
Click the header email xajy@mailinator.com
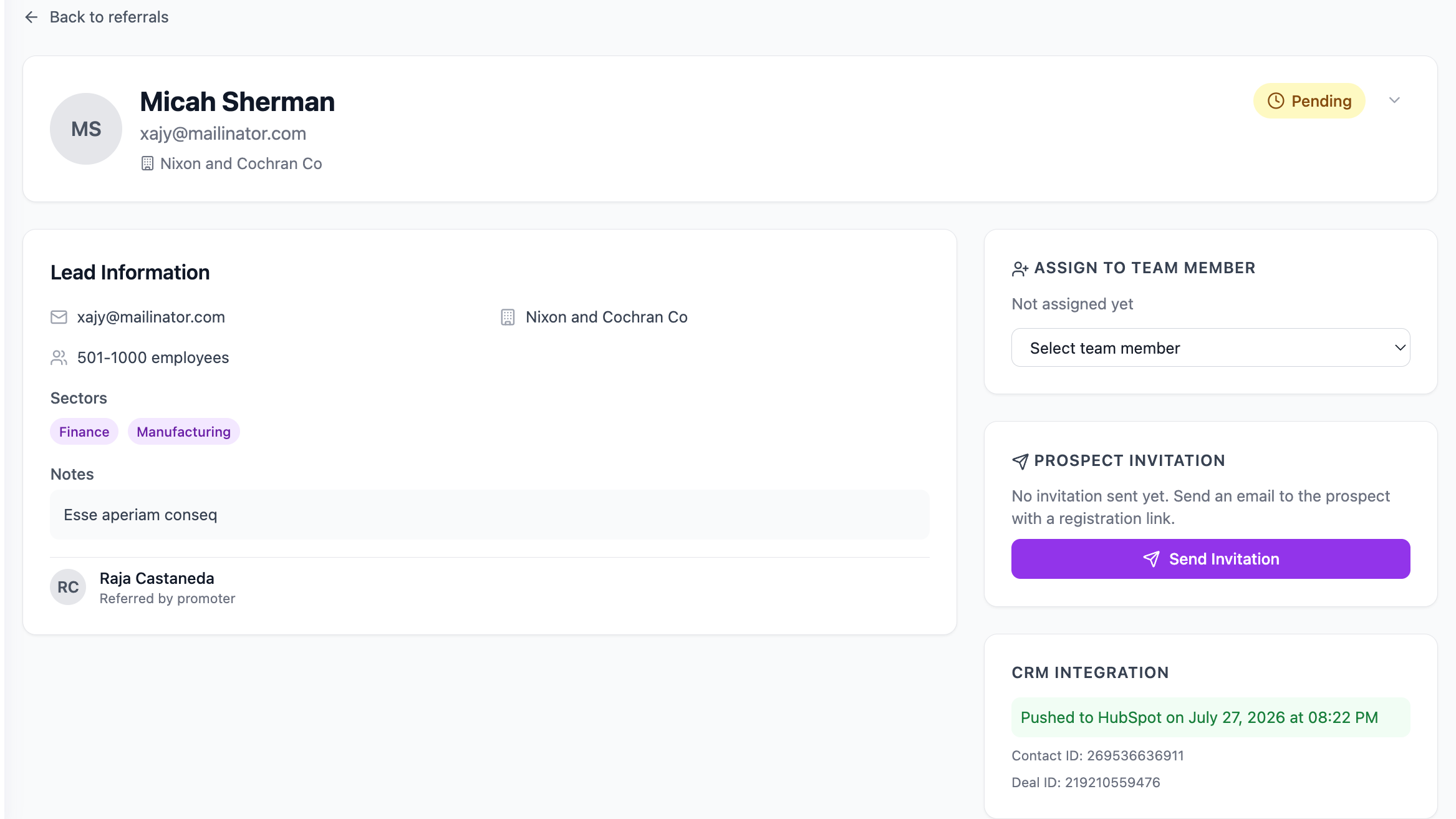click(223, 133)
